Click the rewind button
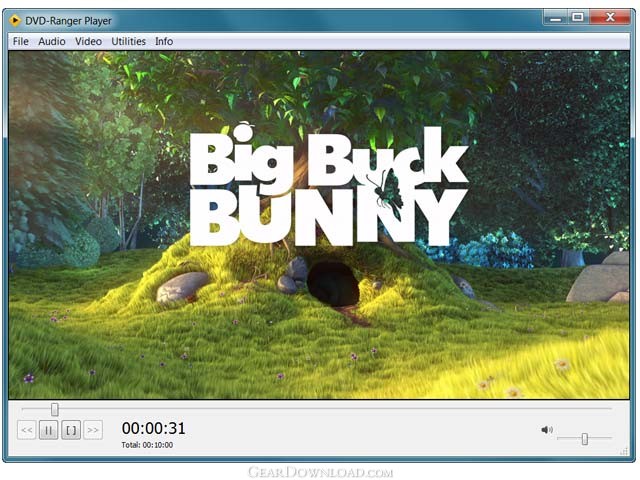 tap(27, 430)
